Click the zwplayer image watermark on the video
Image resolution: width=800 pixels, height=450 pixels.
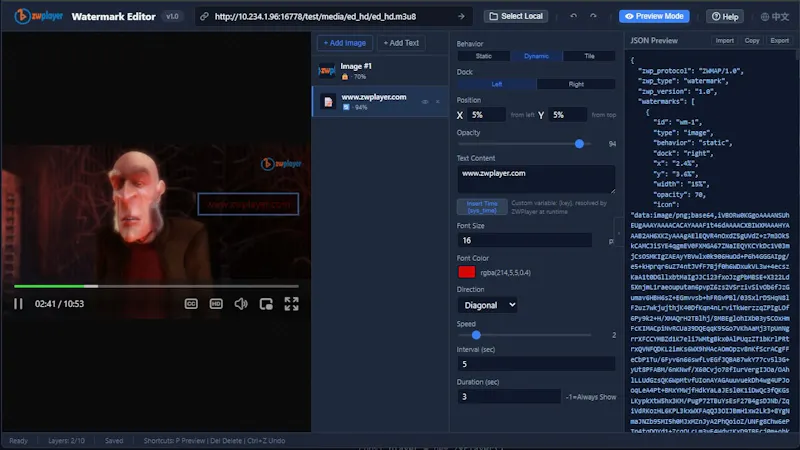click(281, 163)
